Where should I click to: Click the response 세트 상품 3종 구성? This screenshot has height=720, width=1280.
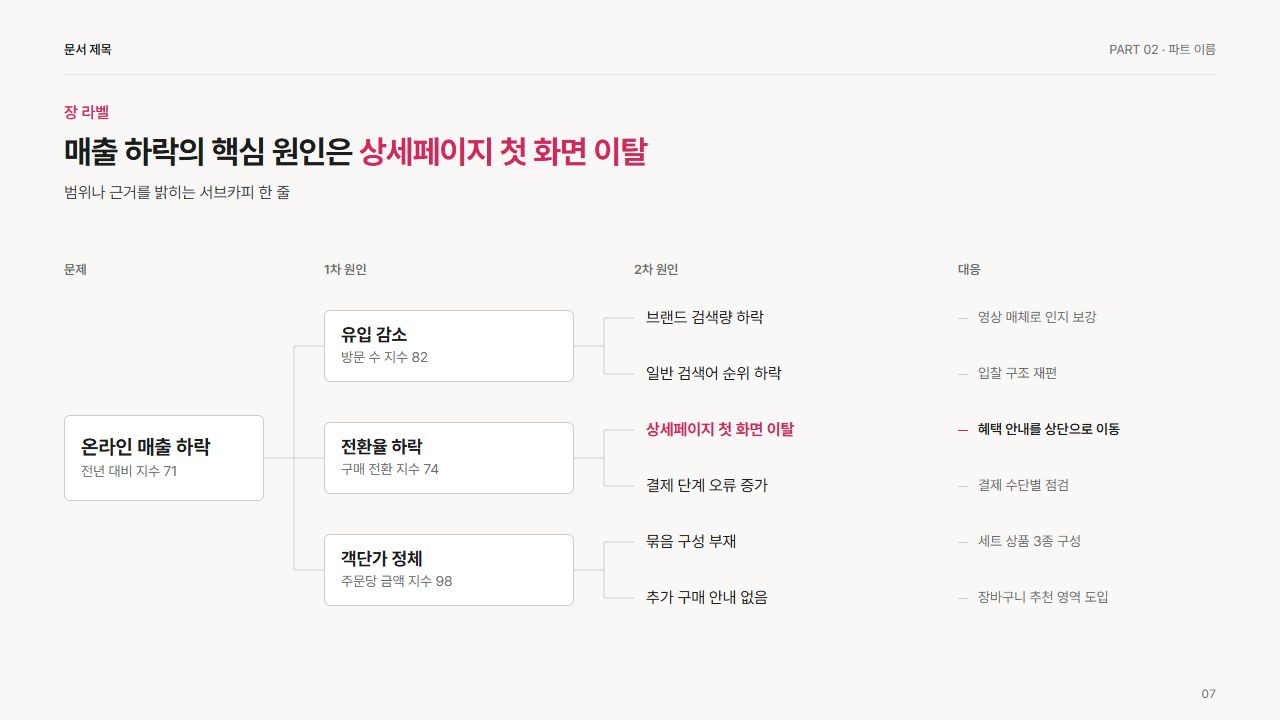[x=1029, y=541]
